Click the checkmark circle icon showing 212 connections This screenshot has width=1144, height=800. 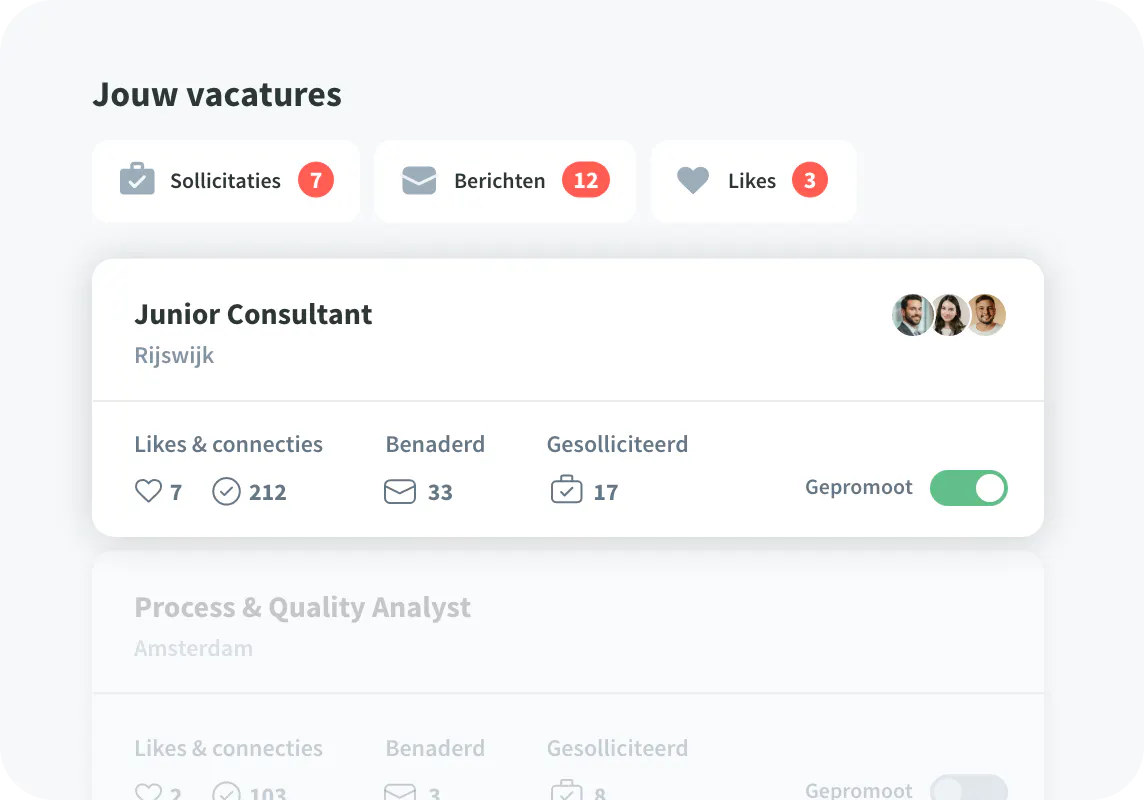pyautogui.click(x=227, y=492)
